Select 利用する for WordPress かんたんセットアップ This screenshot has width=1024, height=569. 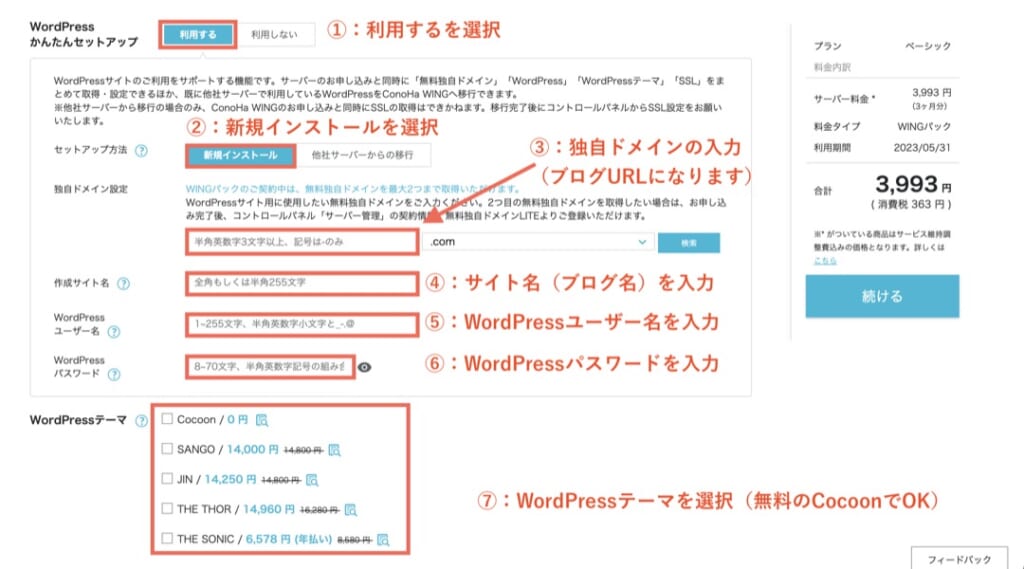click(198, 35)
